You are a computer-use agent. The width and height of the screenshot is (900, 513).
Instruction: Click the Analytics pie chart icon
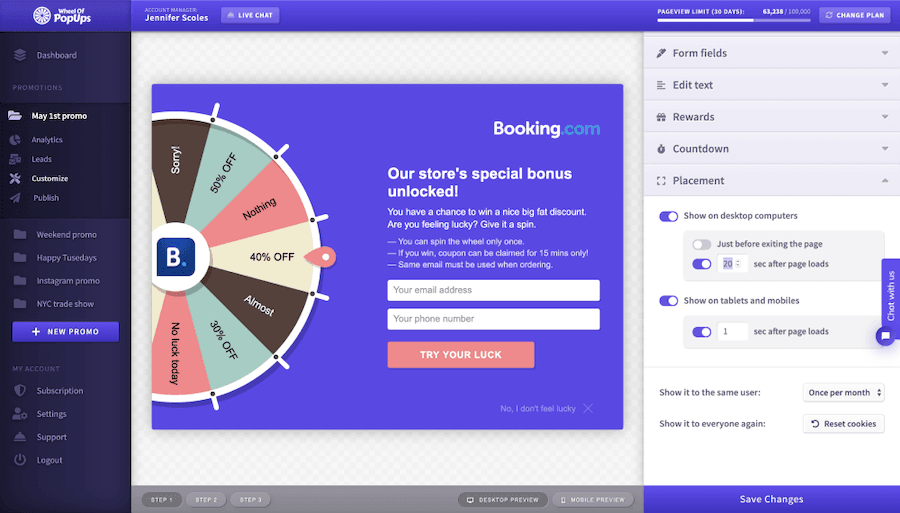pos(16,140)
